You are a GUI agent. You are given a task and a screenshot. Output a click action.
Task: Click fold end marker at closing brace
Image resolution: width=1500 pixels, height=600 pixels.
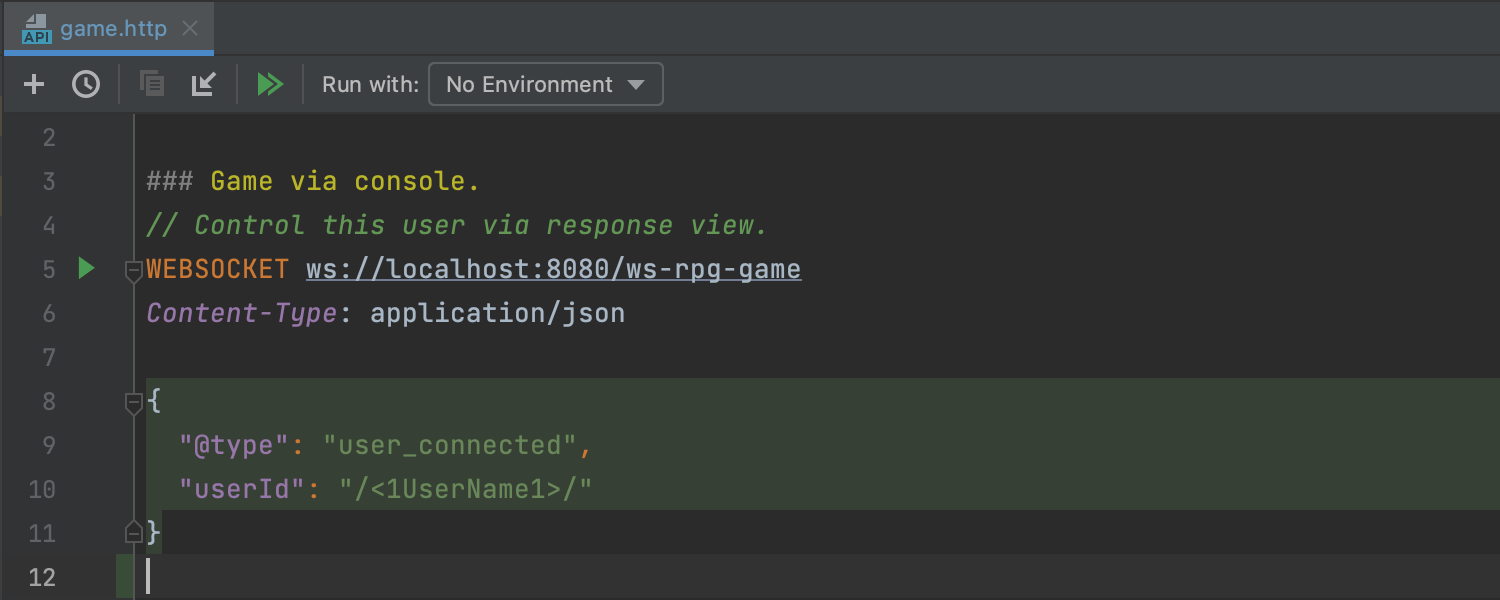coord(133,531)
